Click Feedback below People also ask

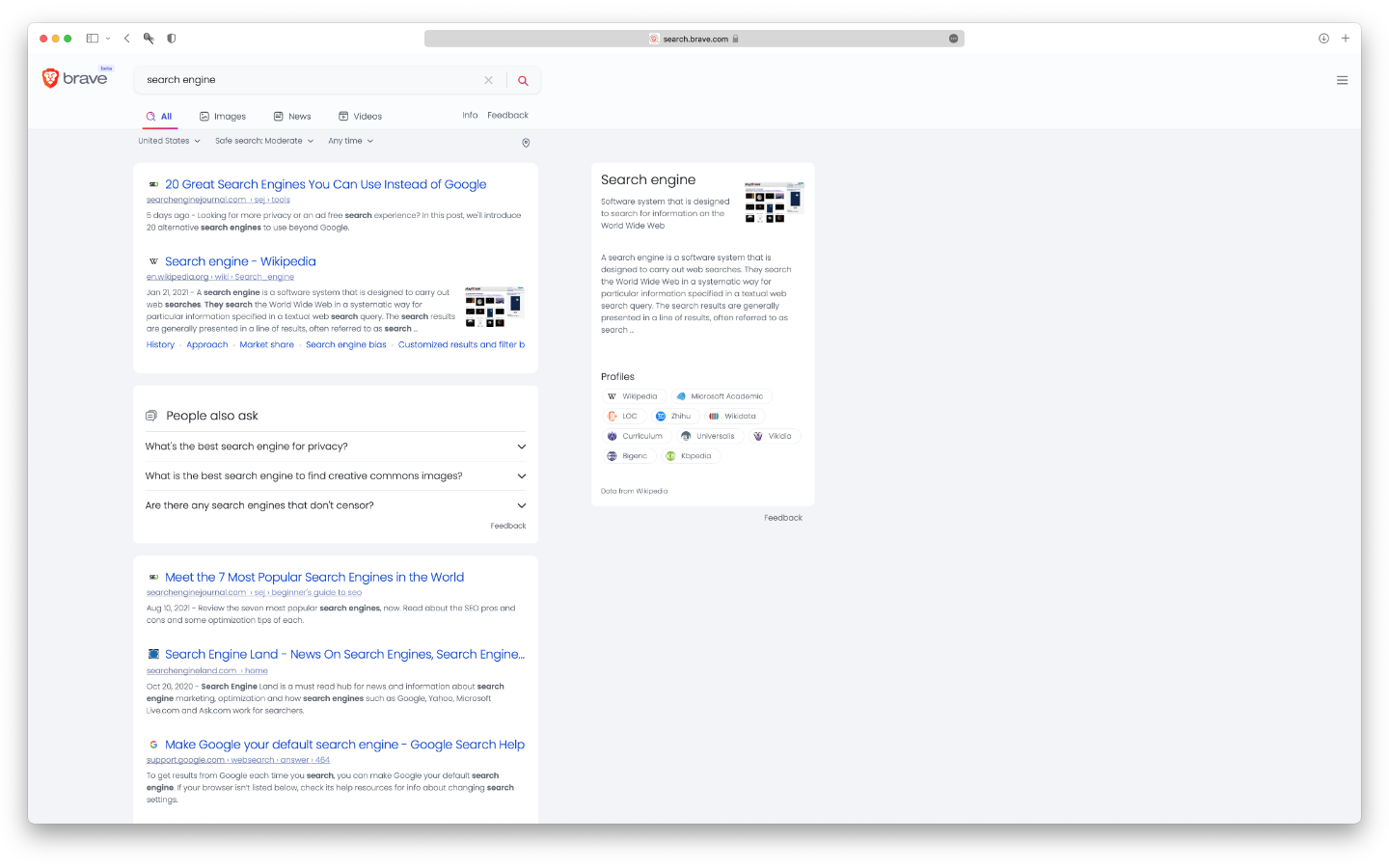[508, 526]
